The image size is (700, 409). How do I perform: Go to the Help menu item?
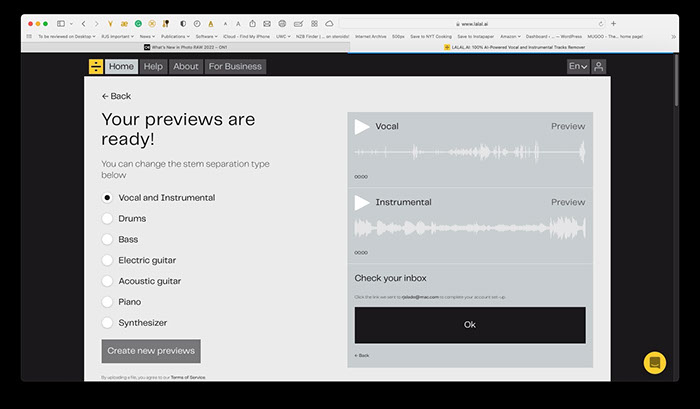(153, 67)
